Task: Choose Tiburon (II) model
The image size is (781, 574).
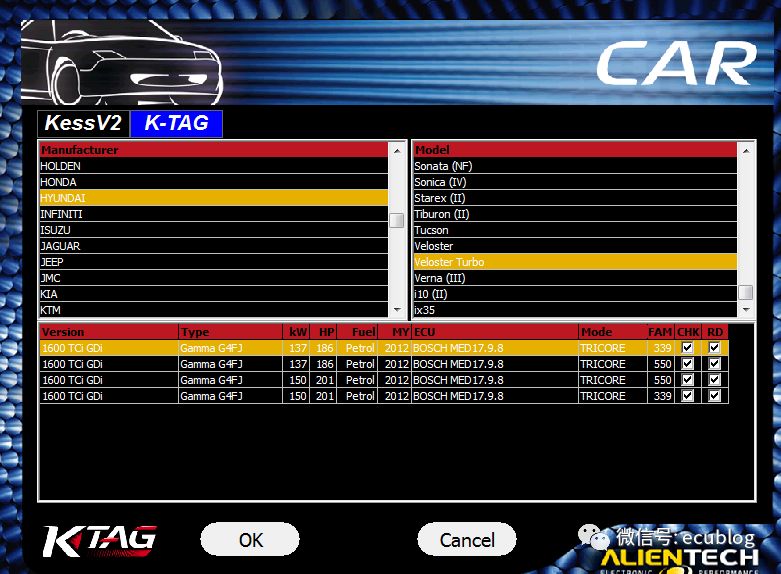Action: pyautogui.click(x=575, y=214)
